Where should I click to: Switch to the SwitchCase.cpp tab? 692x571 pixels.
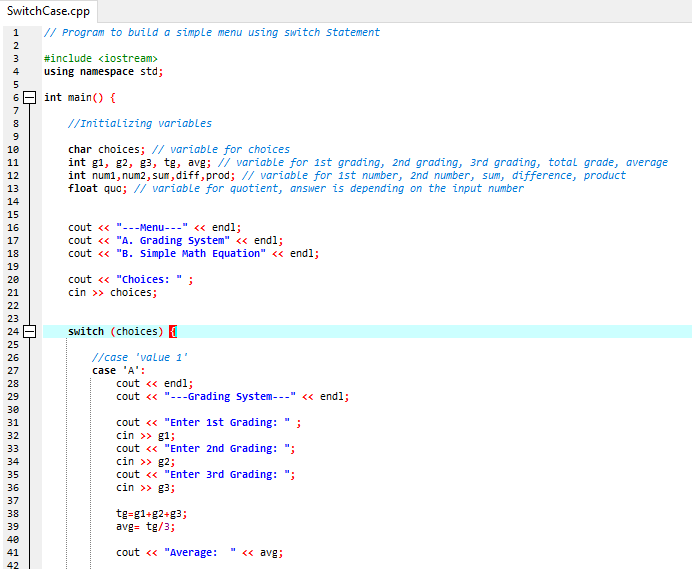(48, 11)
